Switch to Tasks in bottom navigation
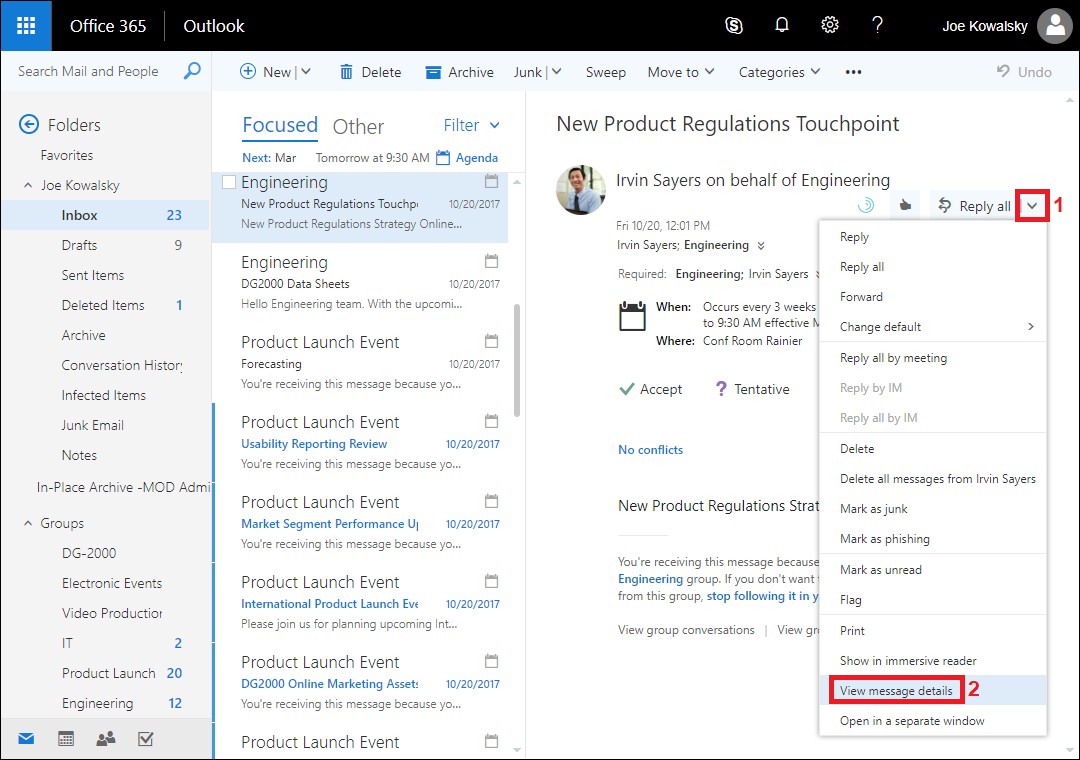Image resolution: width=1080 pixels, height=760 pixels. (145, 739)
